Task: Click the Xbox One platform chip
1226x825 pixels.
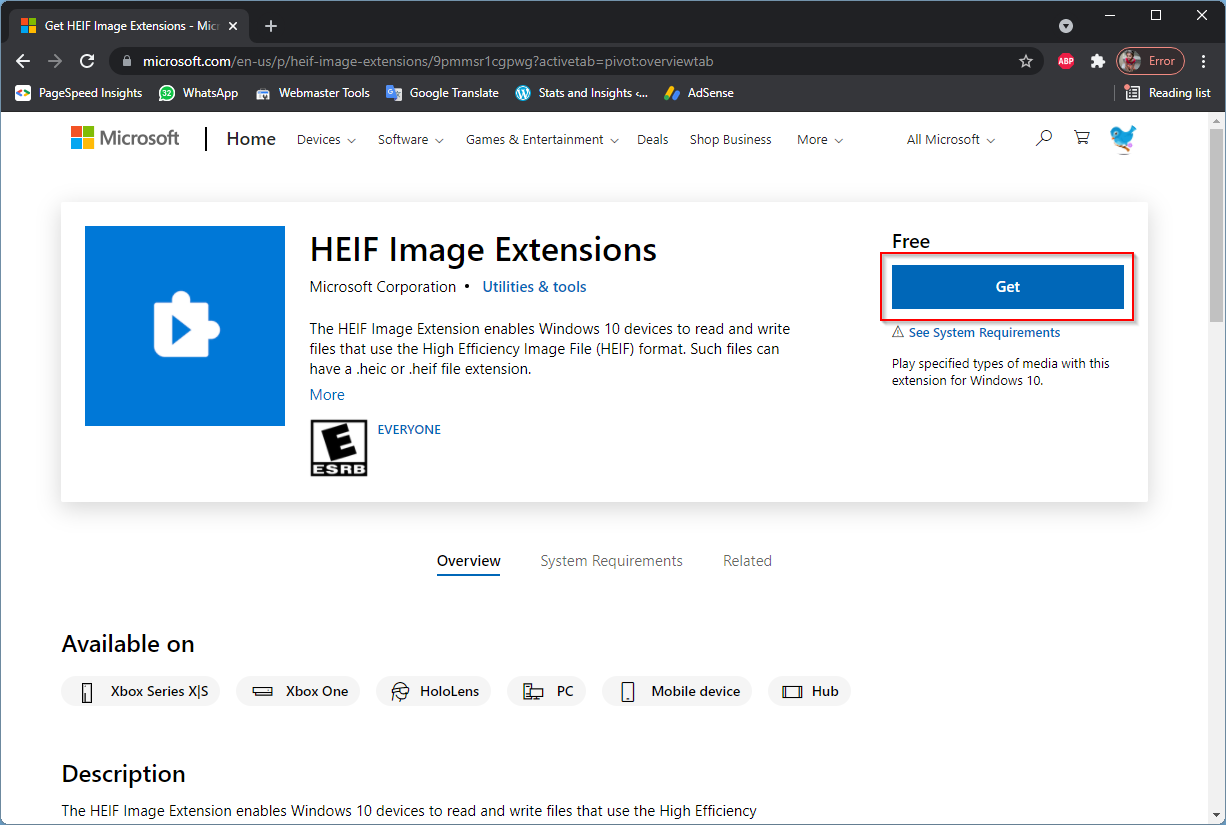Action: point(298,691)
